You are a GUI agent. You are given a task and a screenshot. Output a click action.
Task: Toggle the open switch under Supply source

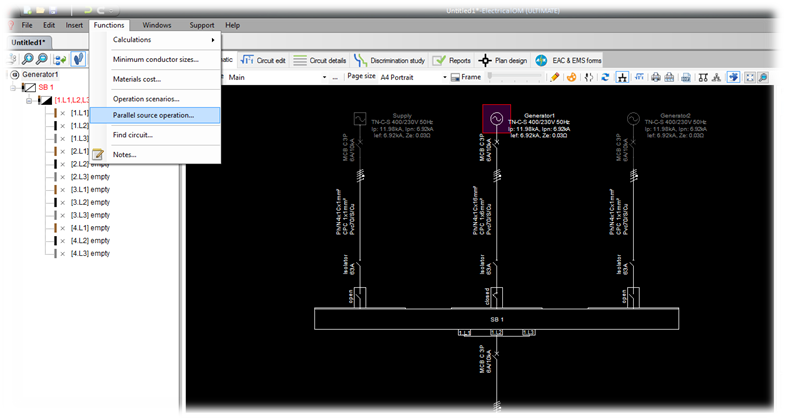click(360, 297)
